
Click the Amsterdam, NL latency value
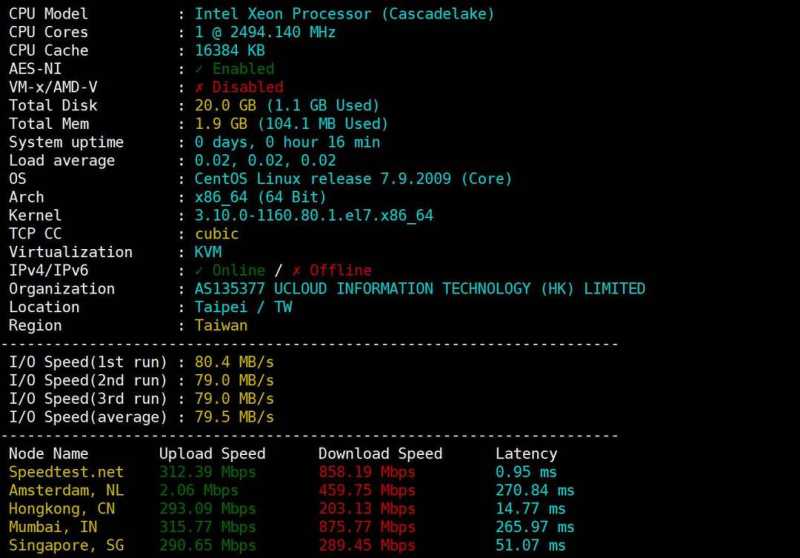pyautogui.click(x=535, y=490)
